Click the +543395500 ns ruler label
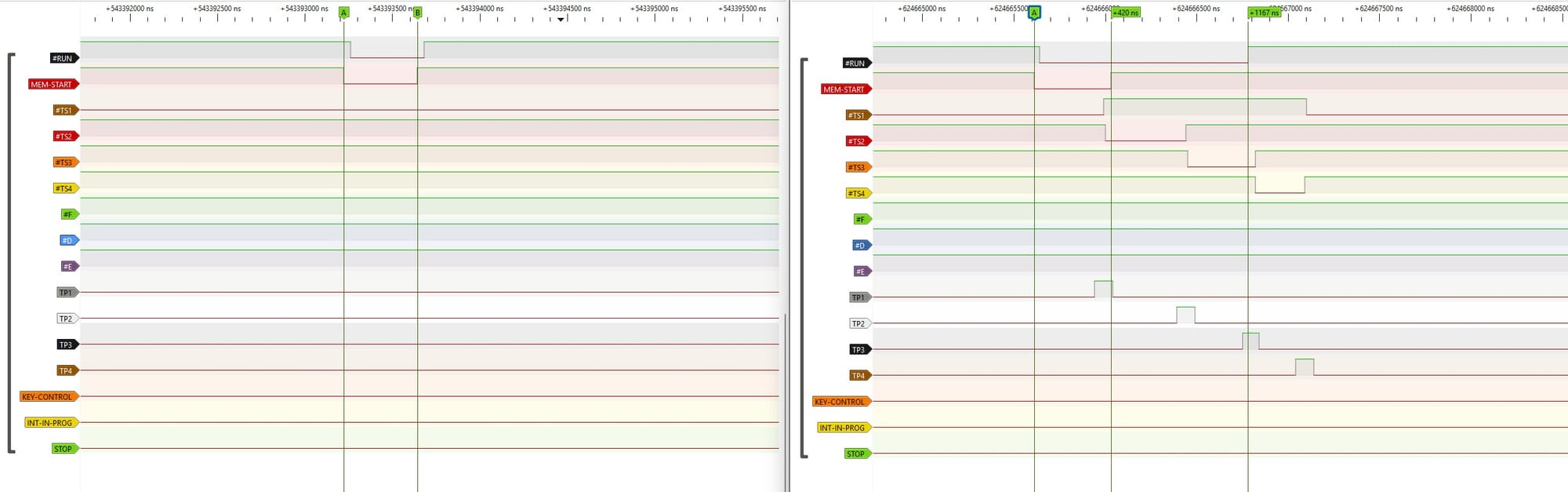 [742, 9]
